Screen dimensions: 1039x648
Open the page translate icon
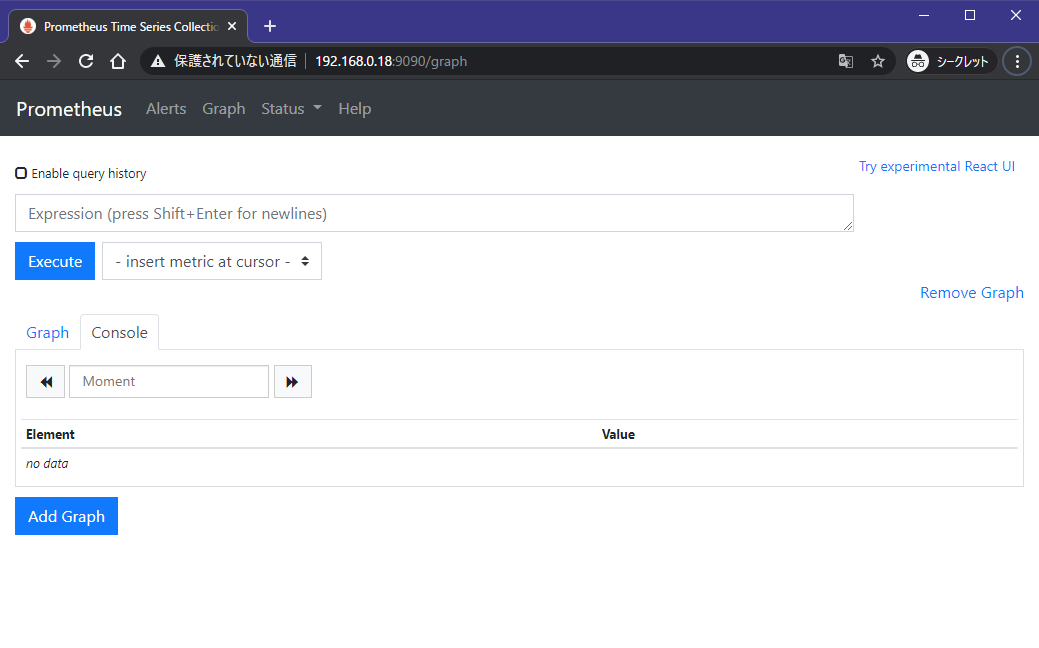[846, 62]
